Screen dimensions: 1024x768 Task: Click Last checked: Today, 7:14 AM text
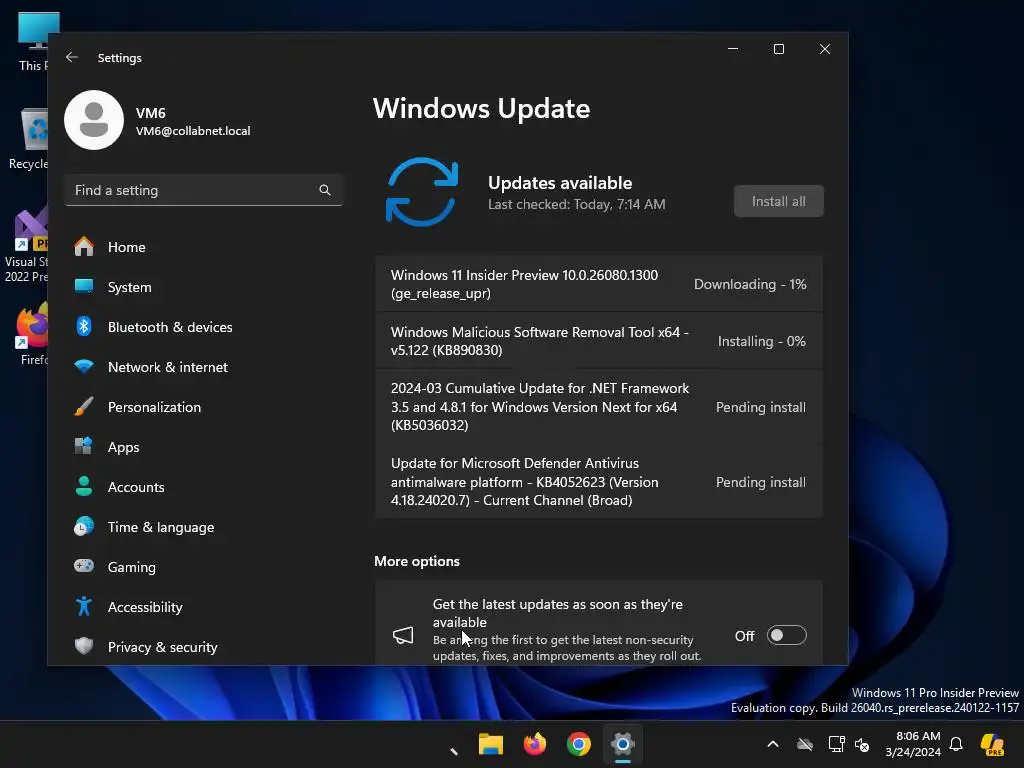pyautogui.click(x=577, y=204)
